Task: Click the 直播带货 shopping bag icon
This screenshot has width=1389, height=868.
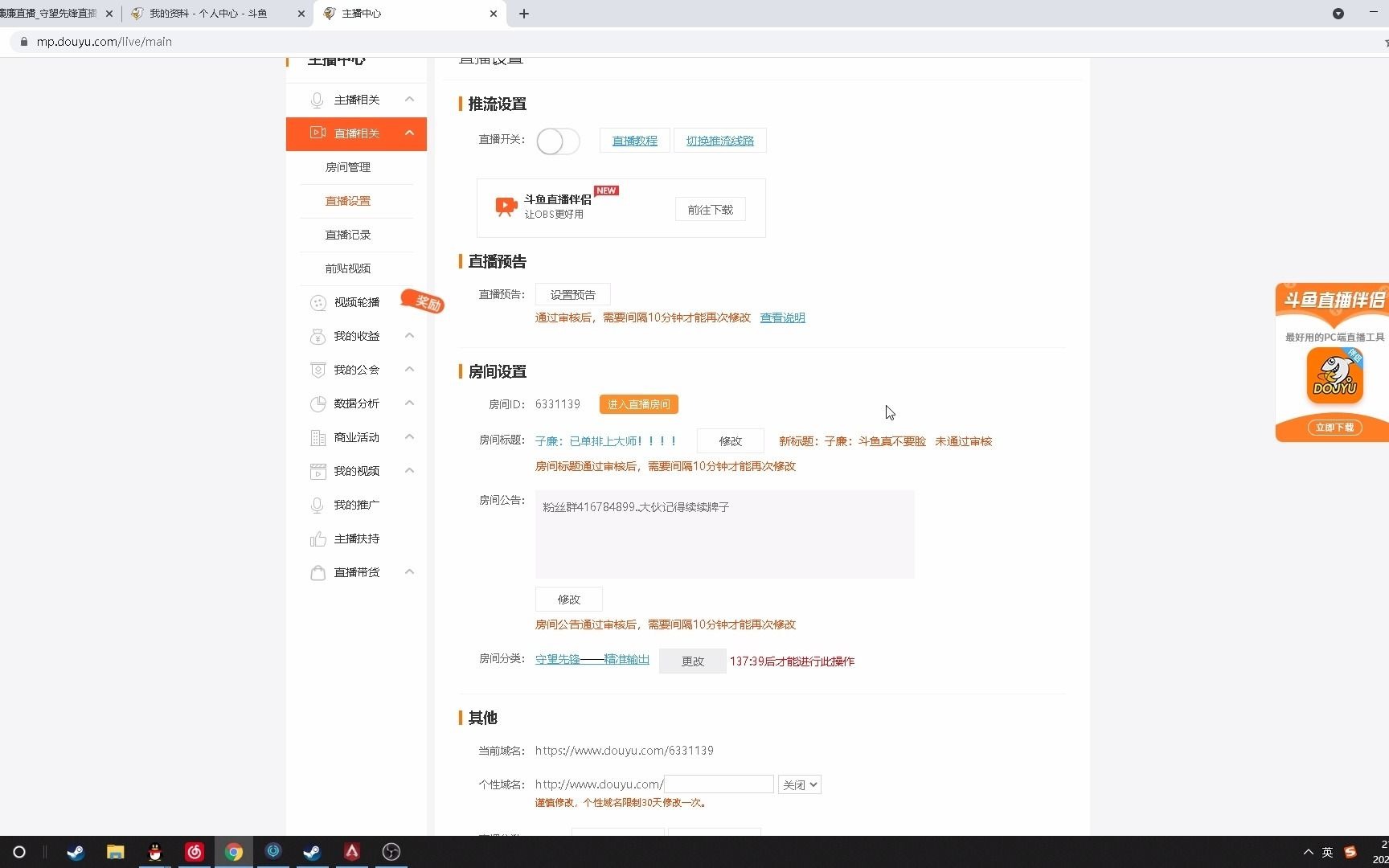Action: pos(318,572)
